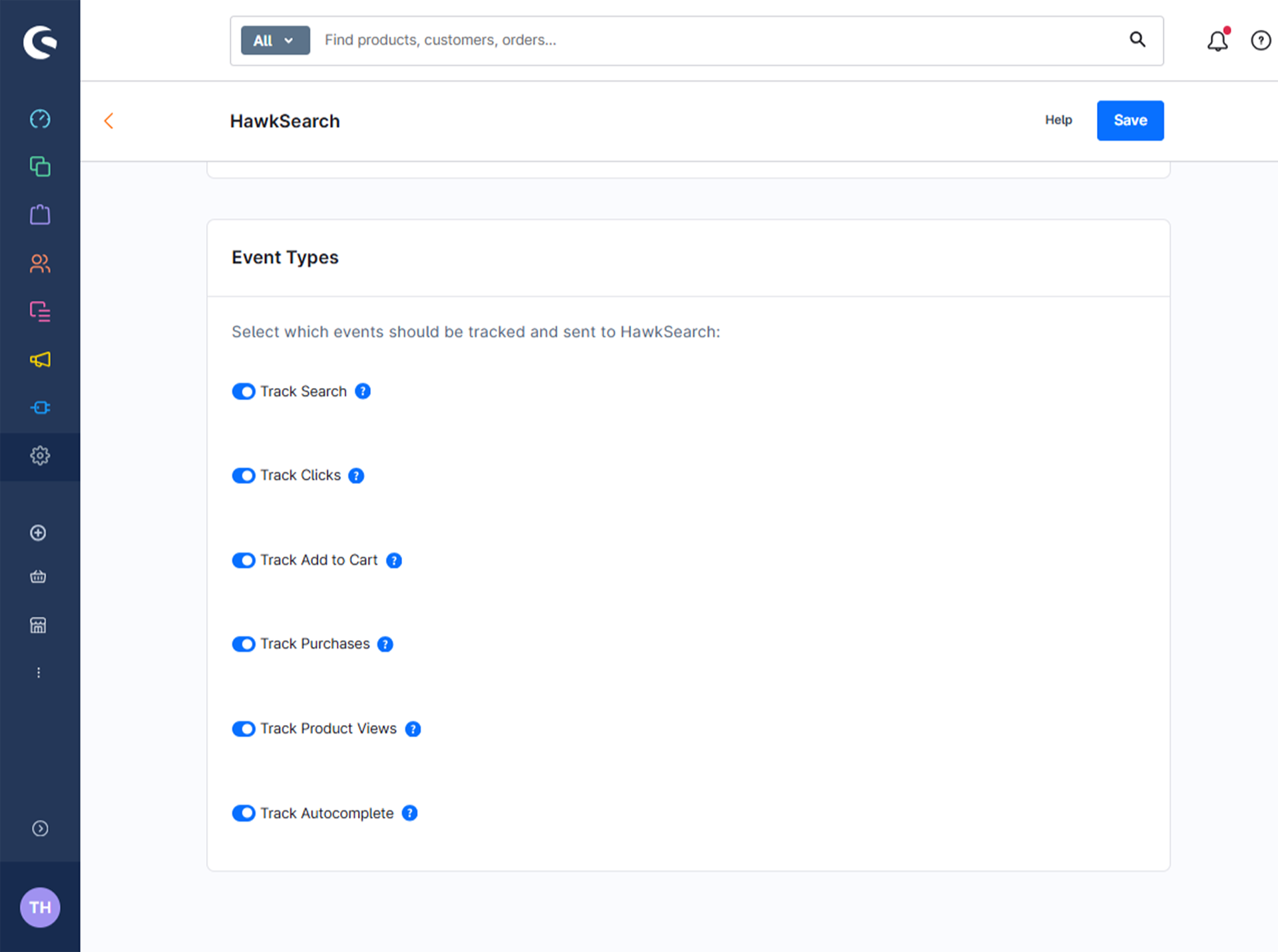Open the Extensions plug icon
The height and width of the screenshot is (952, 1278).
[x=40, y=407]
